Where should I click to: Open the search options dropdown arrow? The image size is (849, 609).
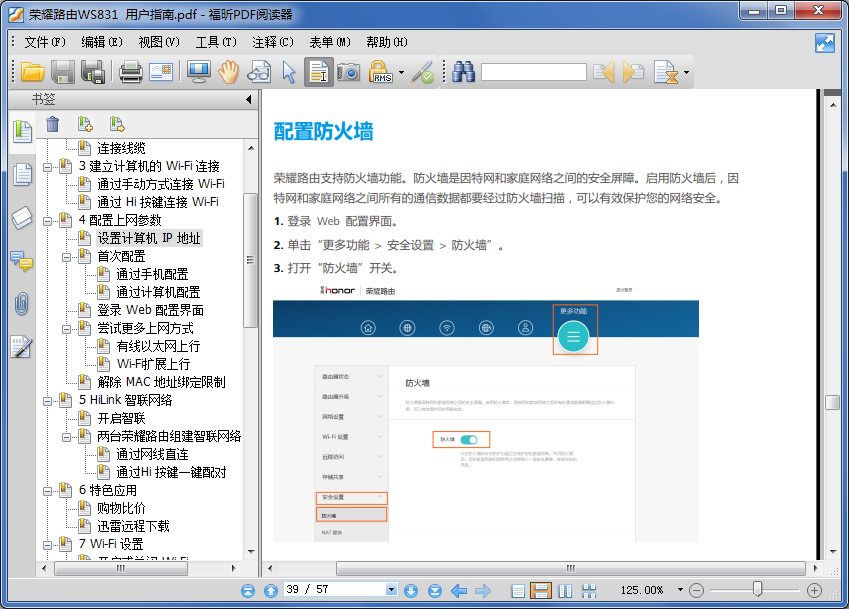click(x=687, y=72)
